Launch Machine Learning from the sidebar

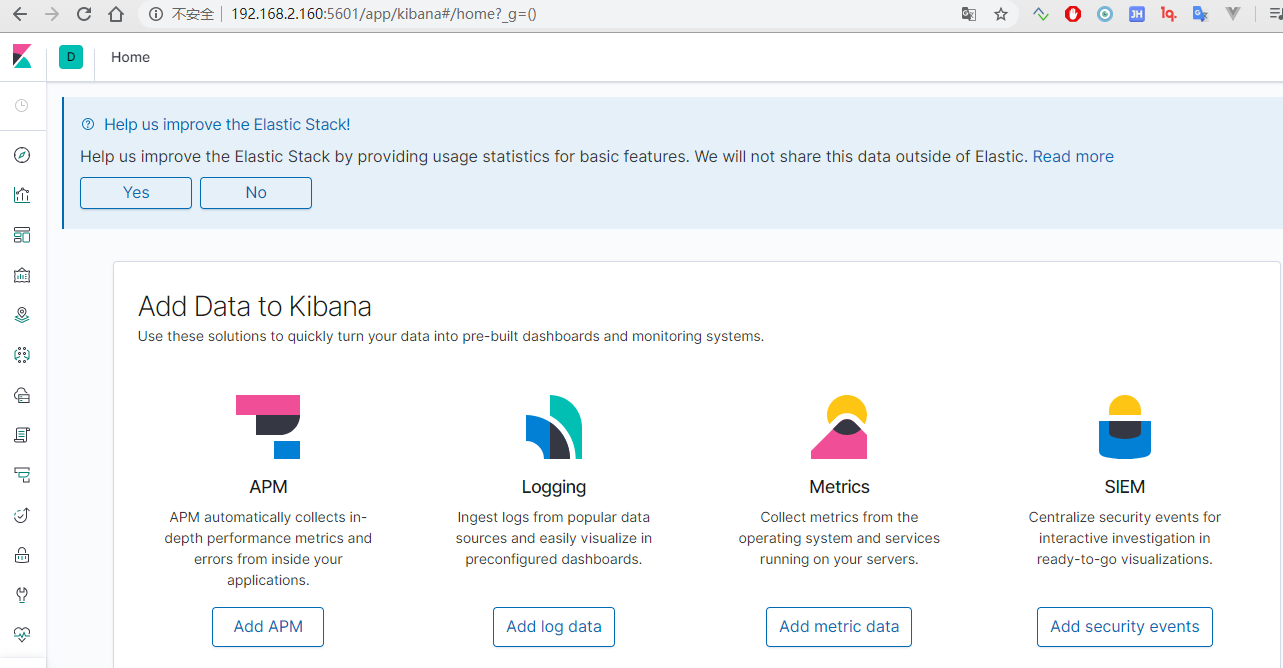tap(22, 355)
